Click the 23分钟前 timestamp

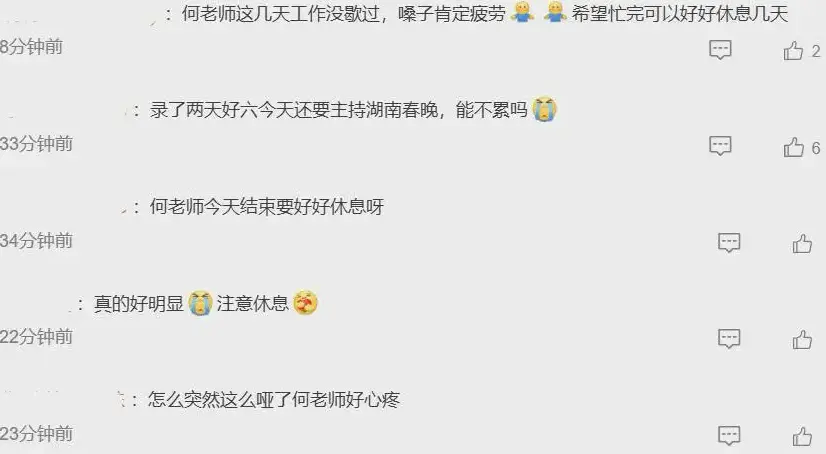[x=36, y=433]
